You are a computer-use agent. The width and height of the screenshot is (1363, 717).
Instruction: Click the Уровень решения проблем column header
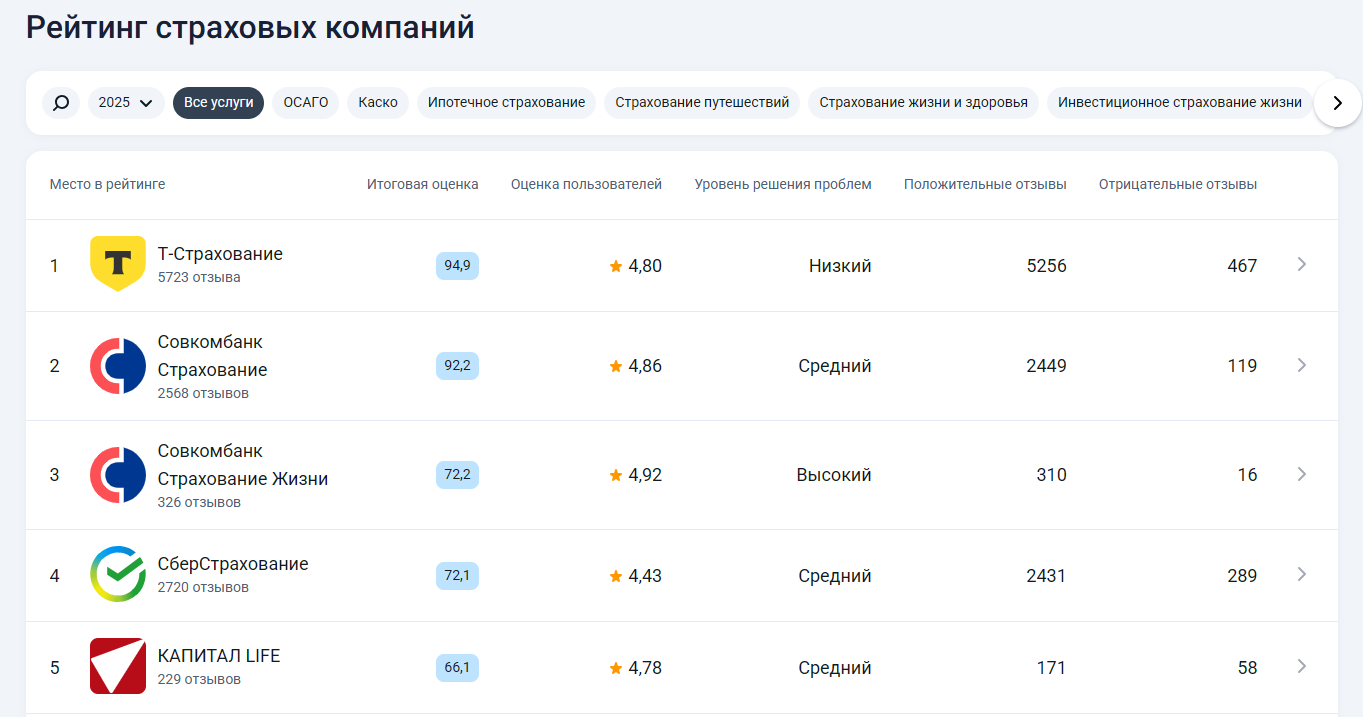pos(783,184)
